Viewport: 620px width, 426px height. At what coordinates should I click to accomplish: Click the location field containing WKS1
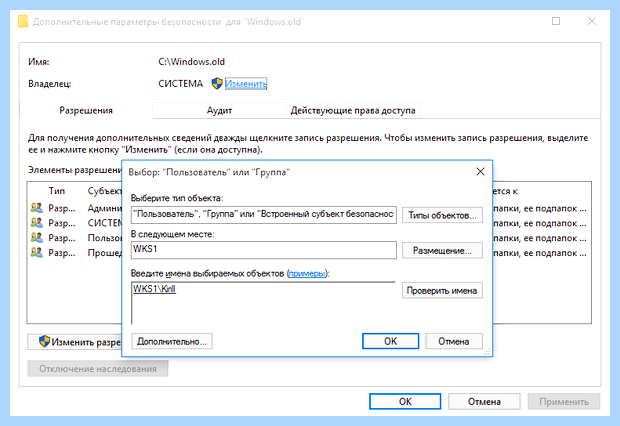click(264, 250)
